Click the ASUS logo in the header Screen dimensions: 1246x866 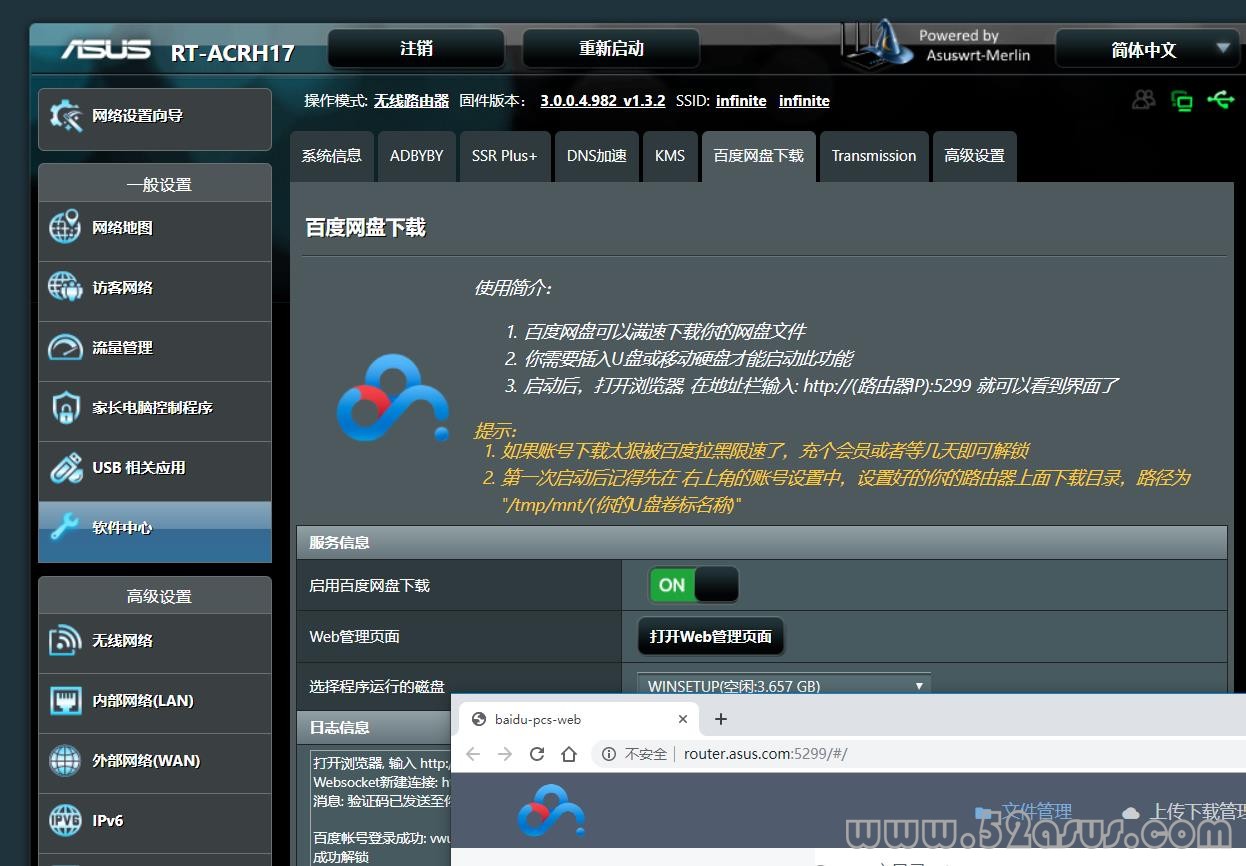point(106,50)
